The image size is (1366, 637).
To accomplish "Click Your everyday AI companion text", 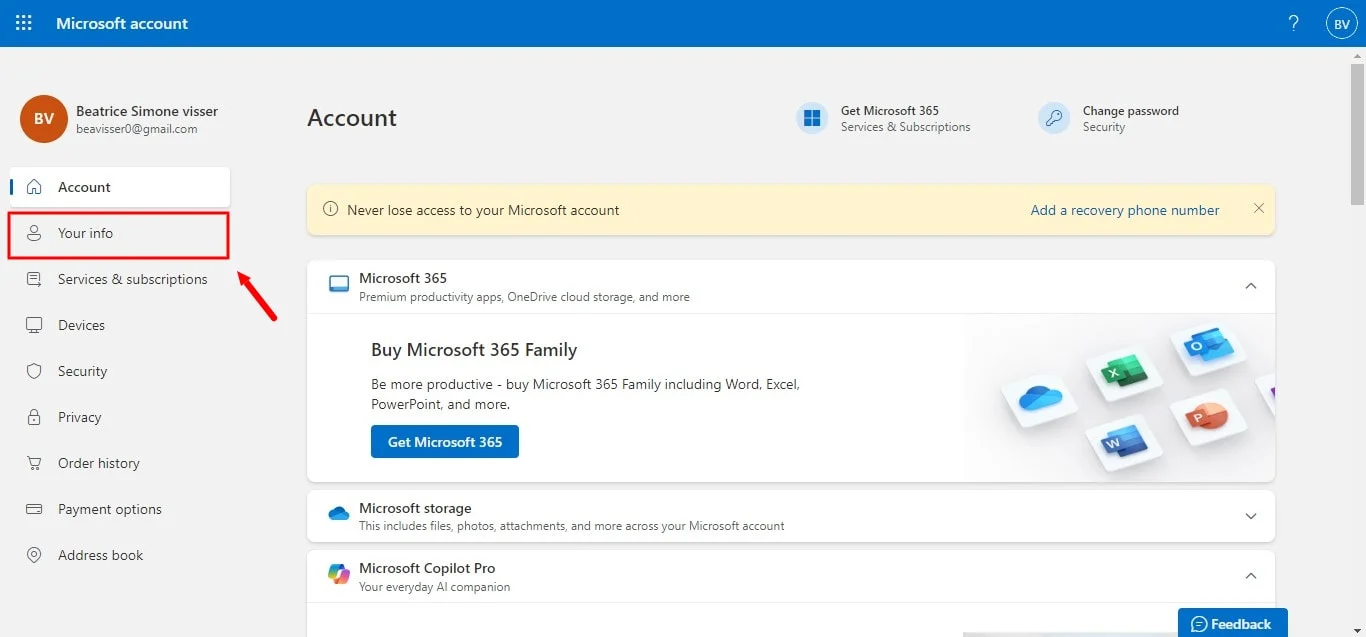I will click(435, 587).
